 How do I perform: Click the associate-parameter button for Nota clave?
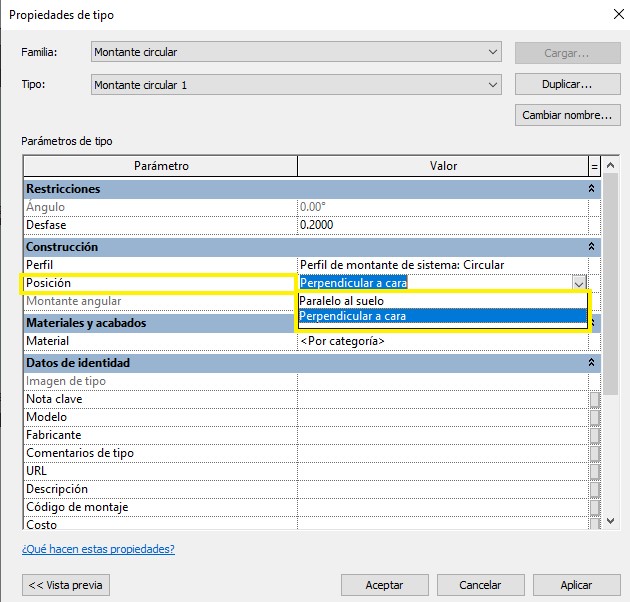pyautogui.click(x=595, y=400)
